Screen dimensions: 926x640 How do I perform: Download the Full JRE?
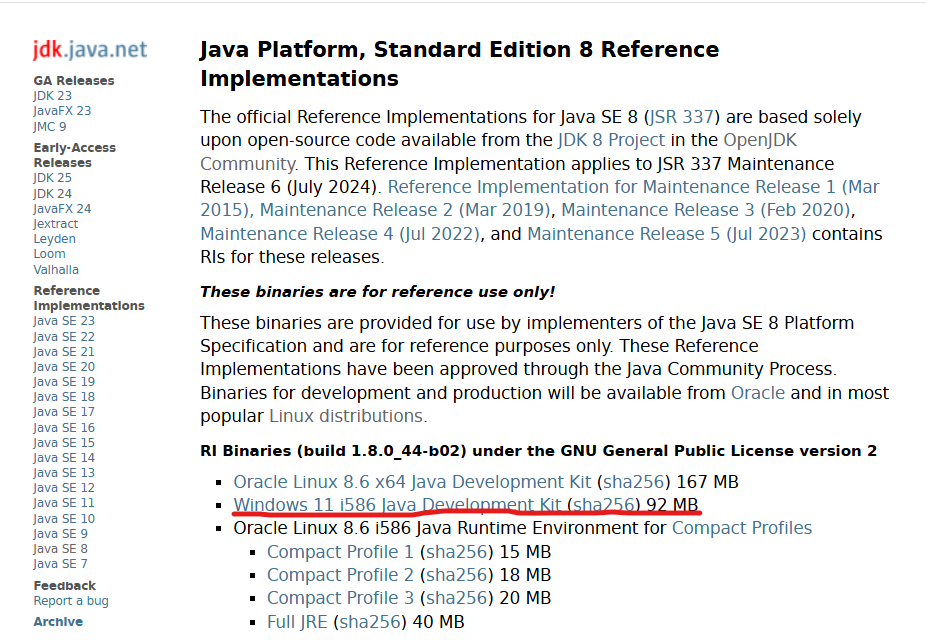click(x=297, y=622)
